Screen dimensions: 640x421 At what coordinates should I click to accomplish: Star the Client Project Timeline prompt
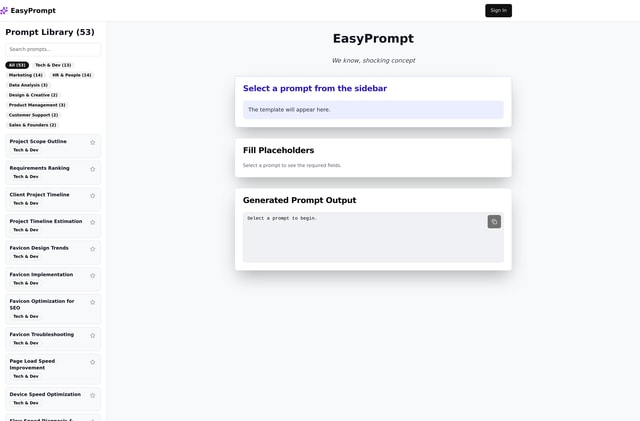click(x=93, y=196)
